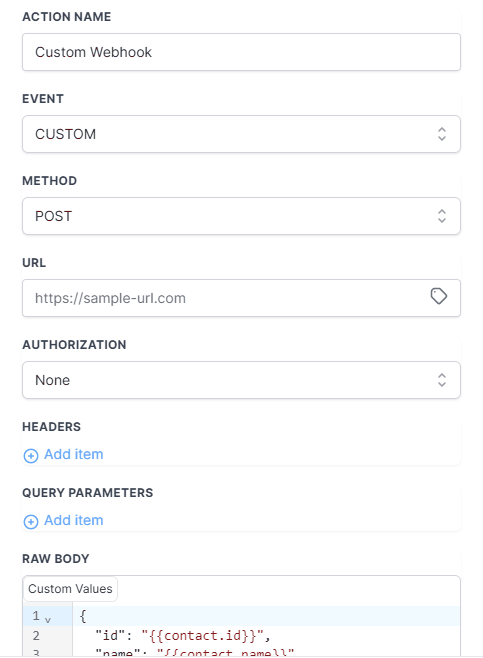Click the Event dropdown chevron arrows

[441, 134]
